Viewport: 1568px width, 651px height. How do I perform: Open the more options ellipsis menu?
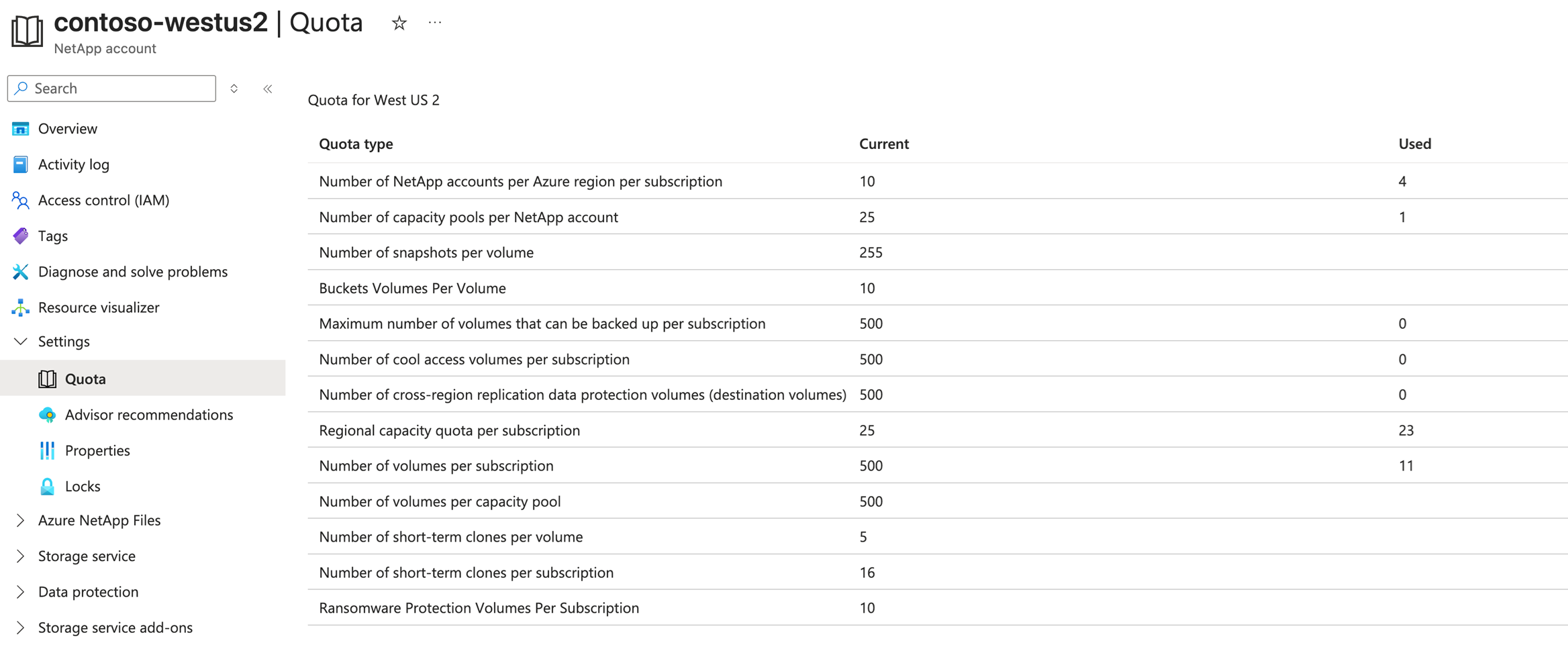435,23
